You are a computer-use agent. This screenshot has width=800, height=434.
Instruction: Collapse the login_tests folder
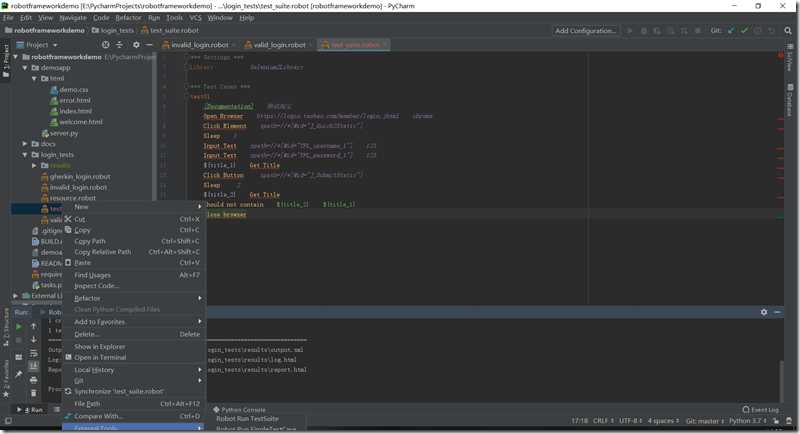coord(25,155)
